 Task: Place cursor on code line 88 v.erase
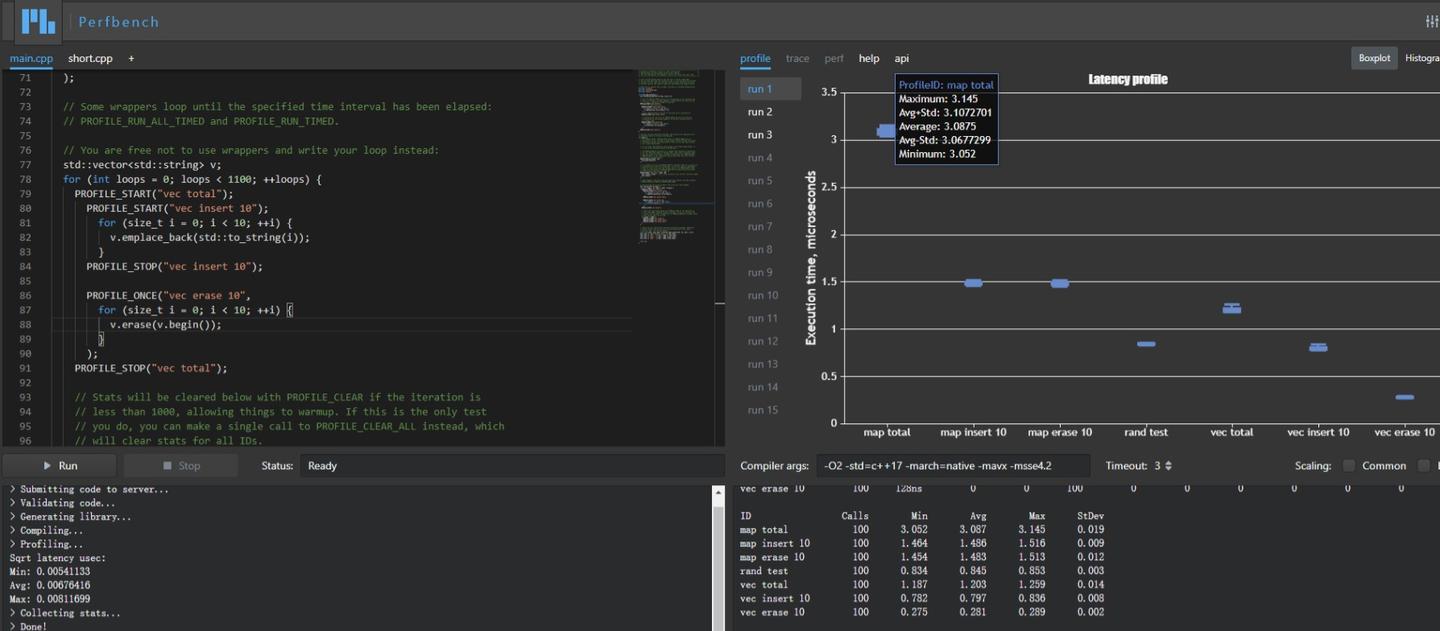click(166, 324)
